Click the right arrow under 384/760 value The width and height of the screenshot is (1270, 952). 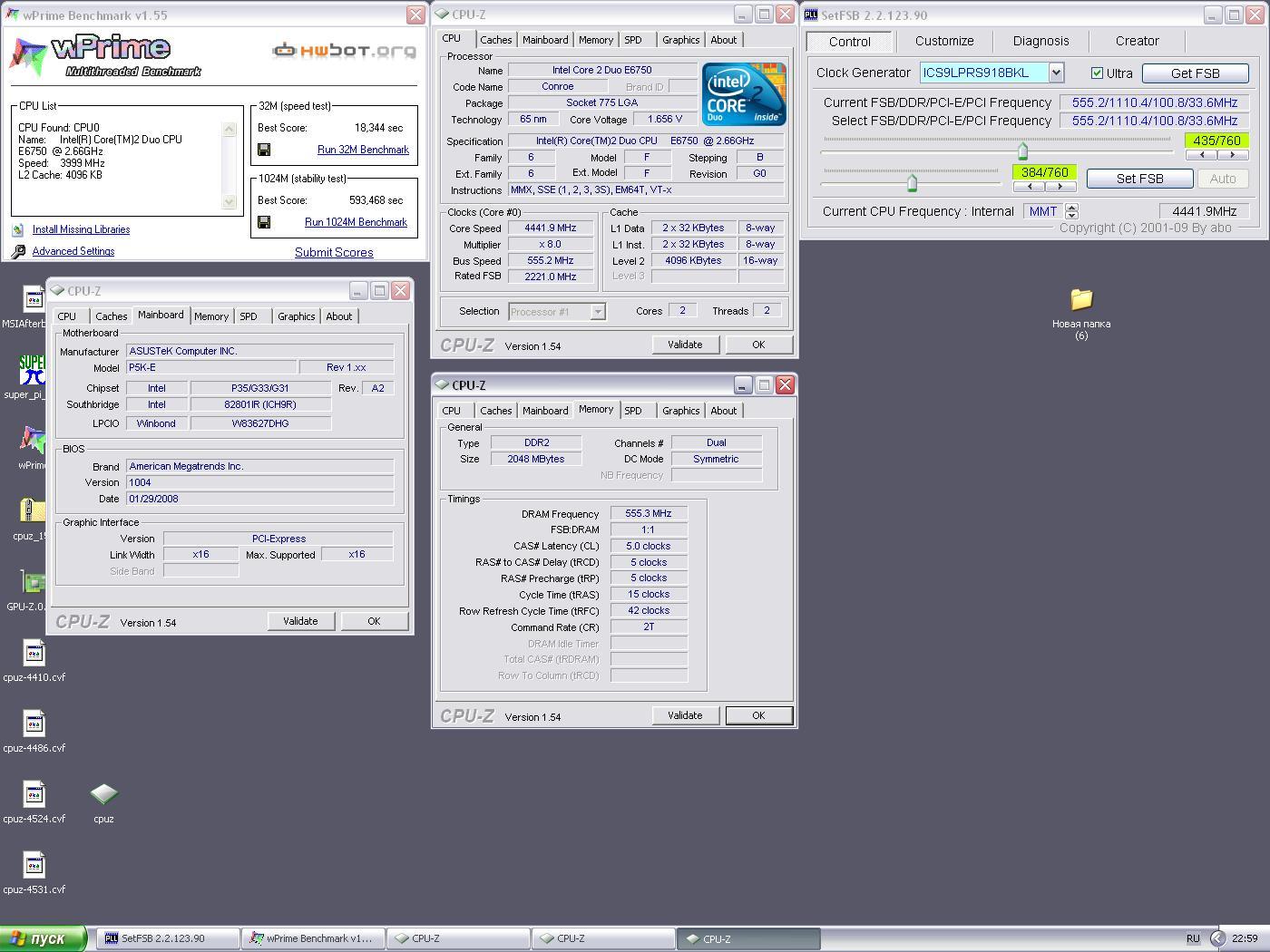[x=1060, y=187]
